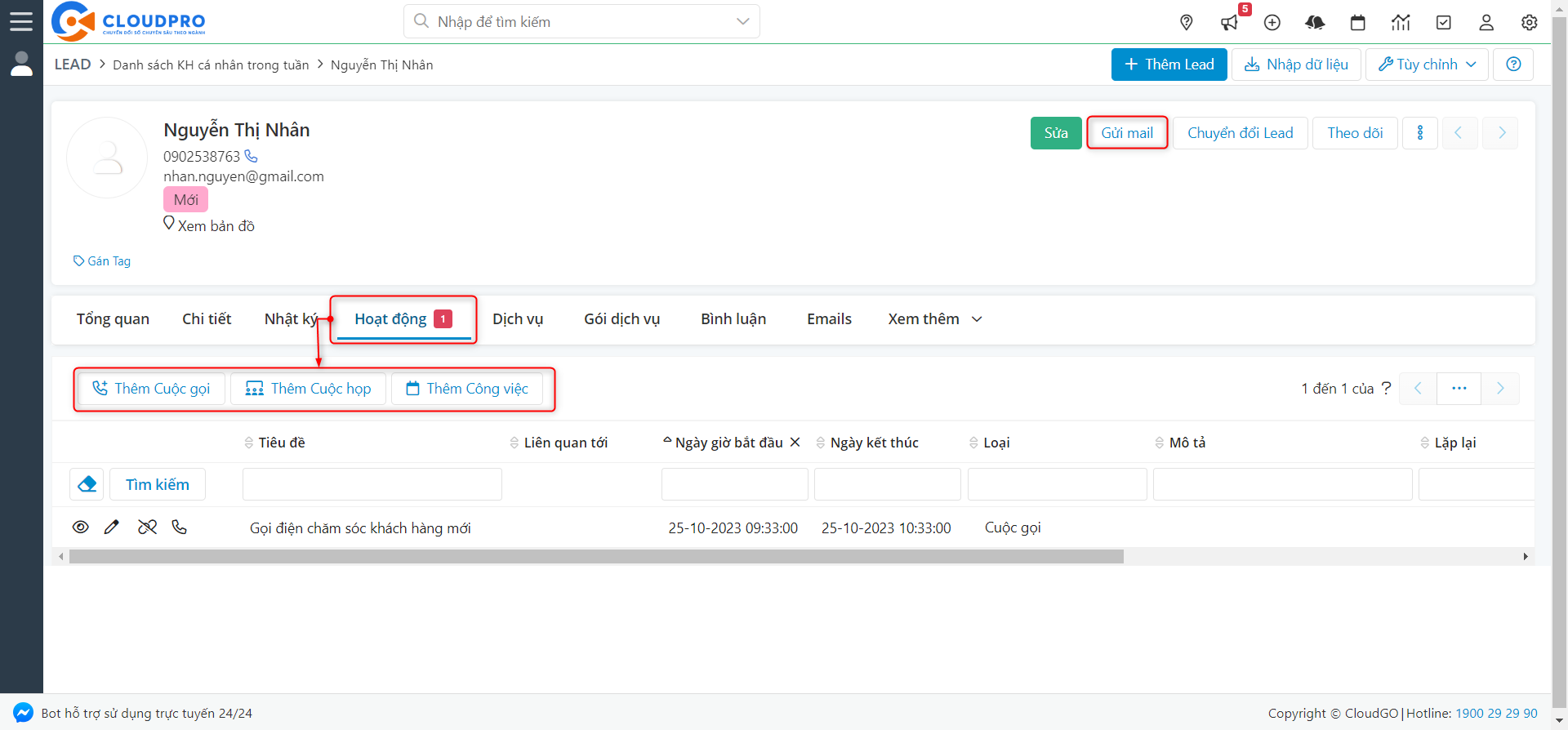This screenshot has height=730, width=1568.
Task: Click the list pagination ellipsis button
Action: tap(1459, 389)
